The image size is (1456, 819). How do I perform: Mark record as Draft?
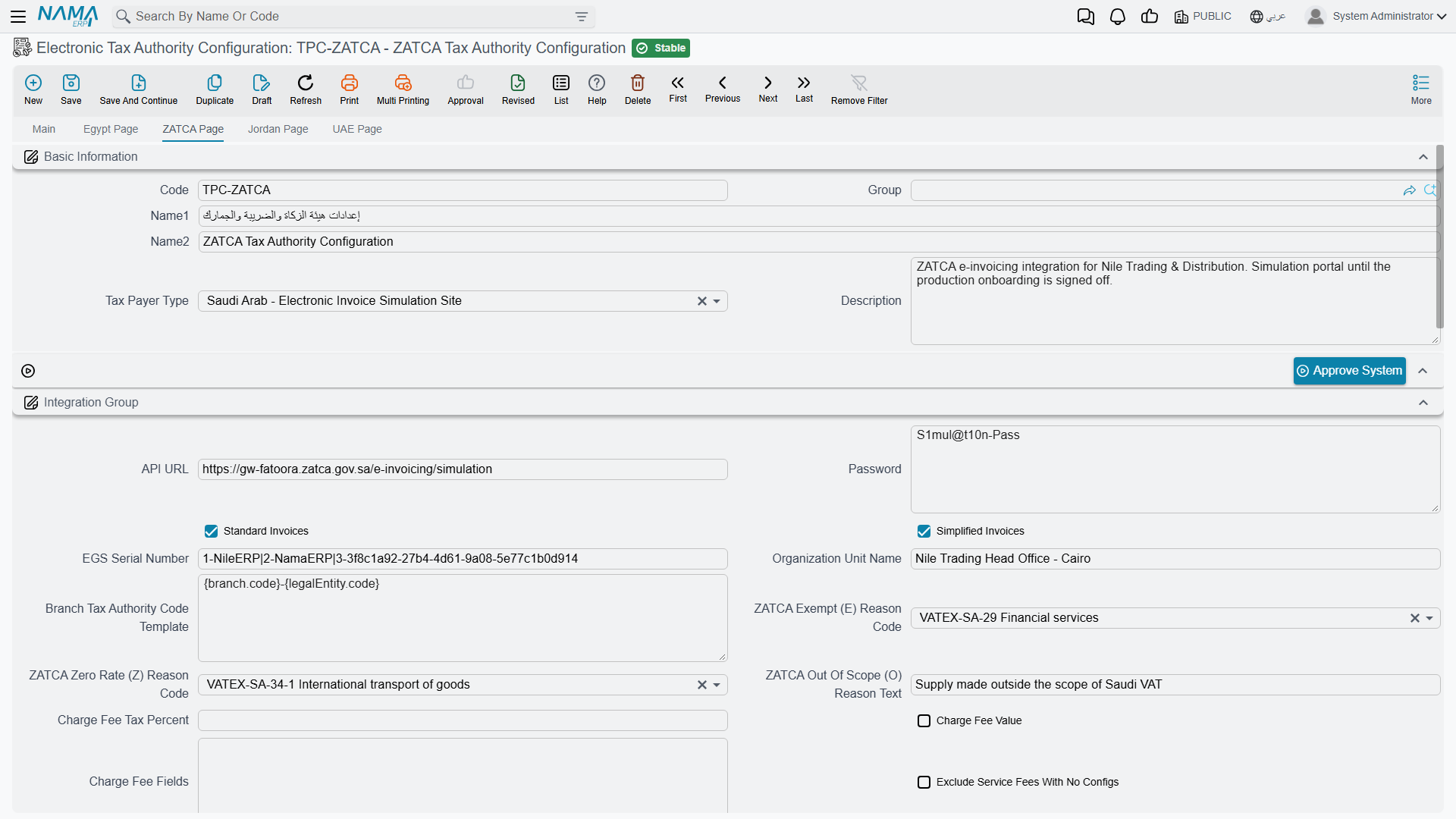[x=262, y=89]
